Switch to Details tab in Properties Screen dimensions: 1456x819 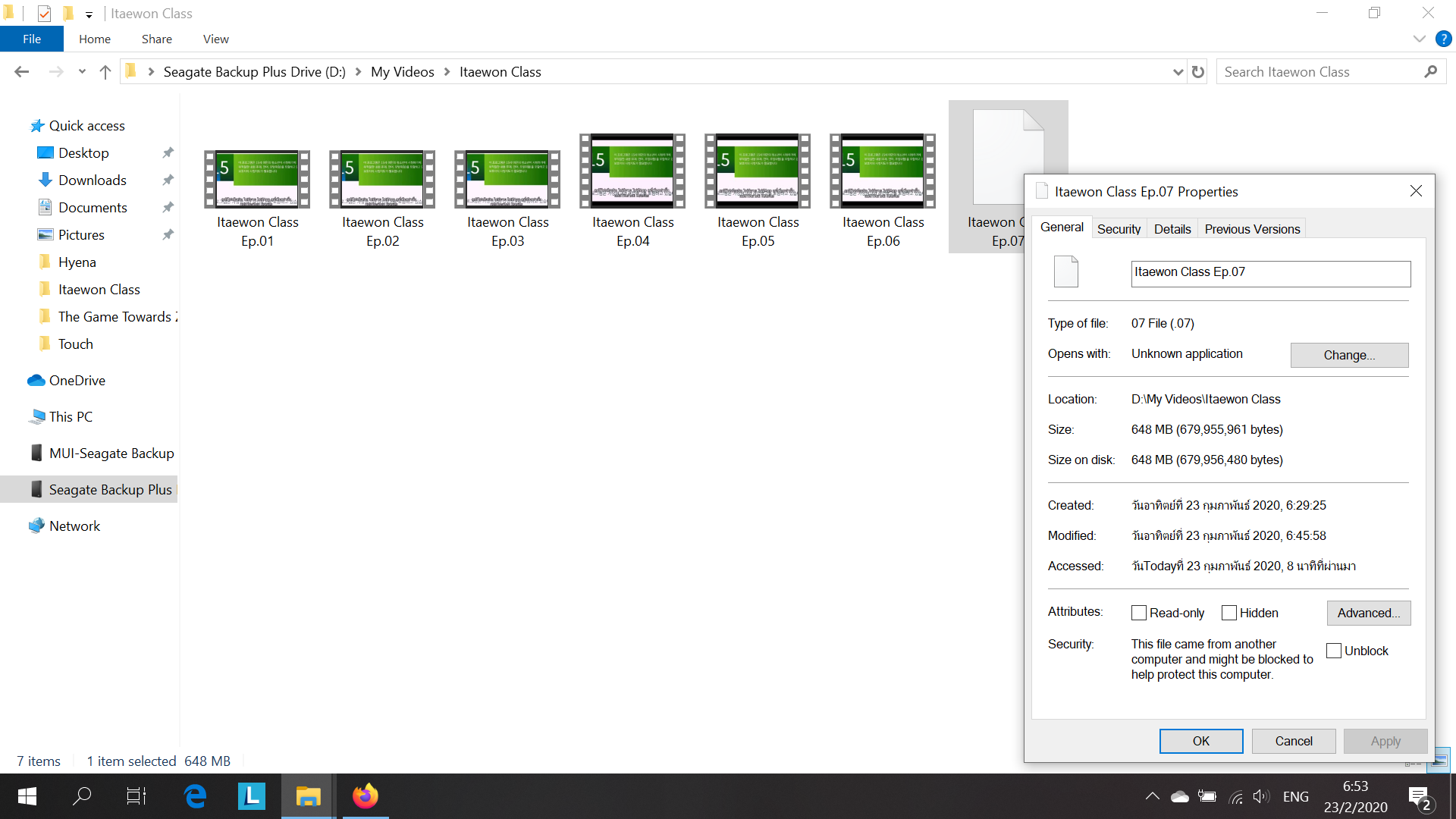(x=1172, y=229)
